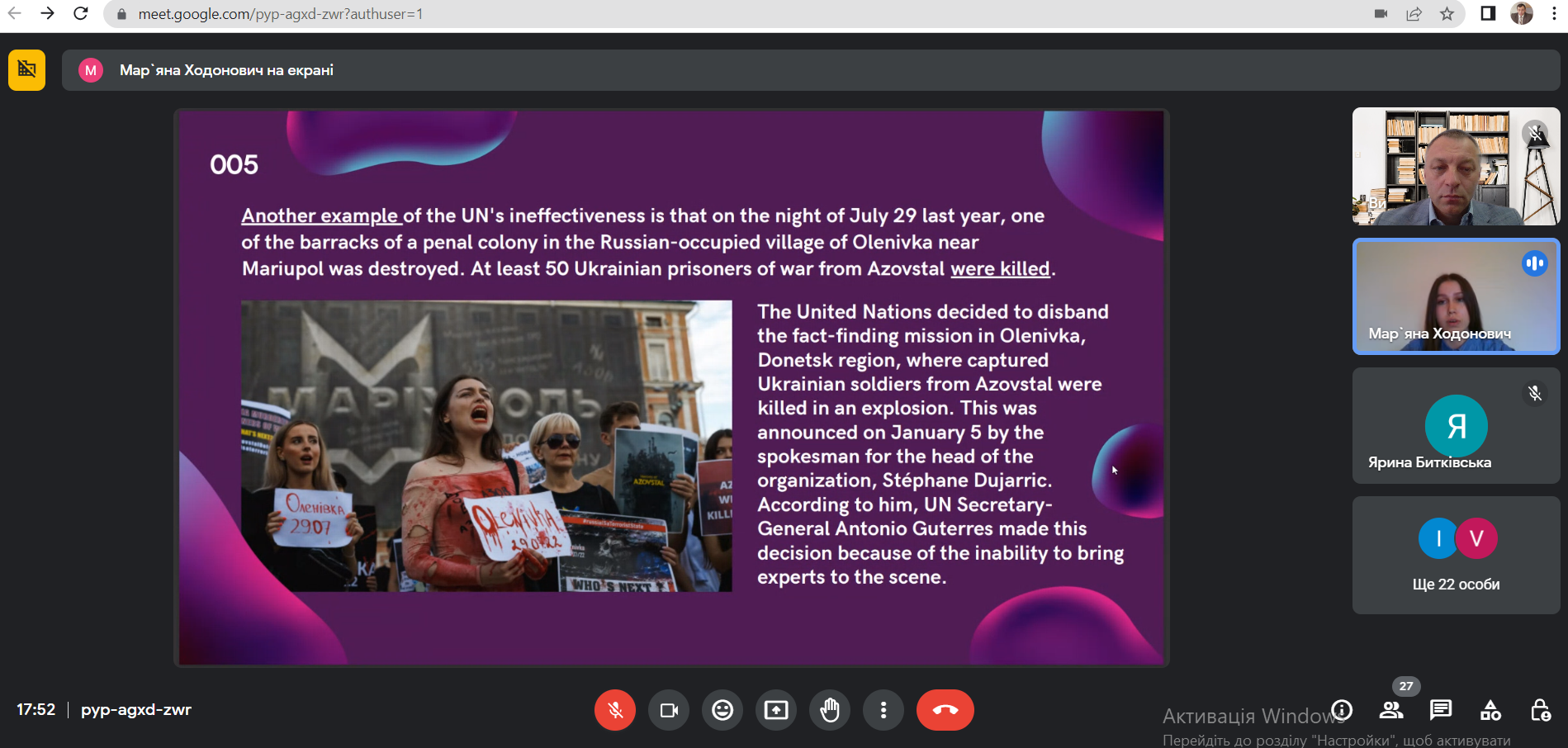Open the Chrome browser menu
This screenshot has width=1568, height=748.
1554,14
